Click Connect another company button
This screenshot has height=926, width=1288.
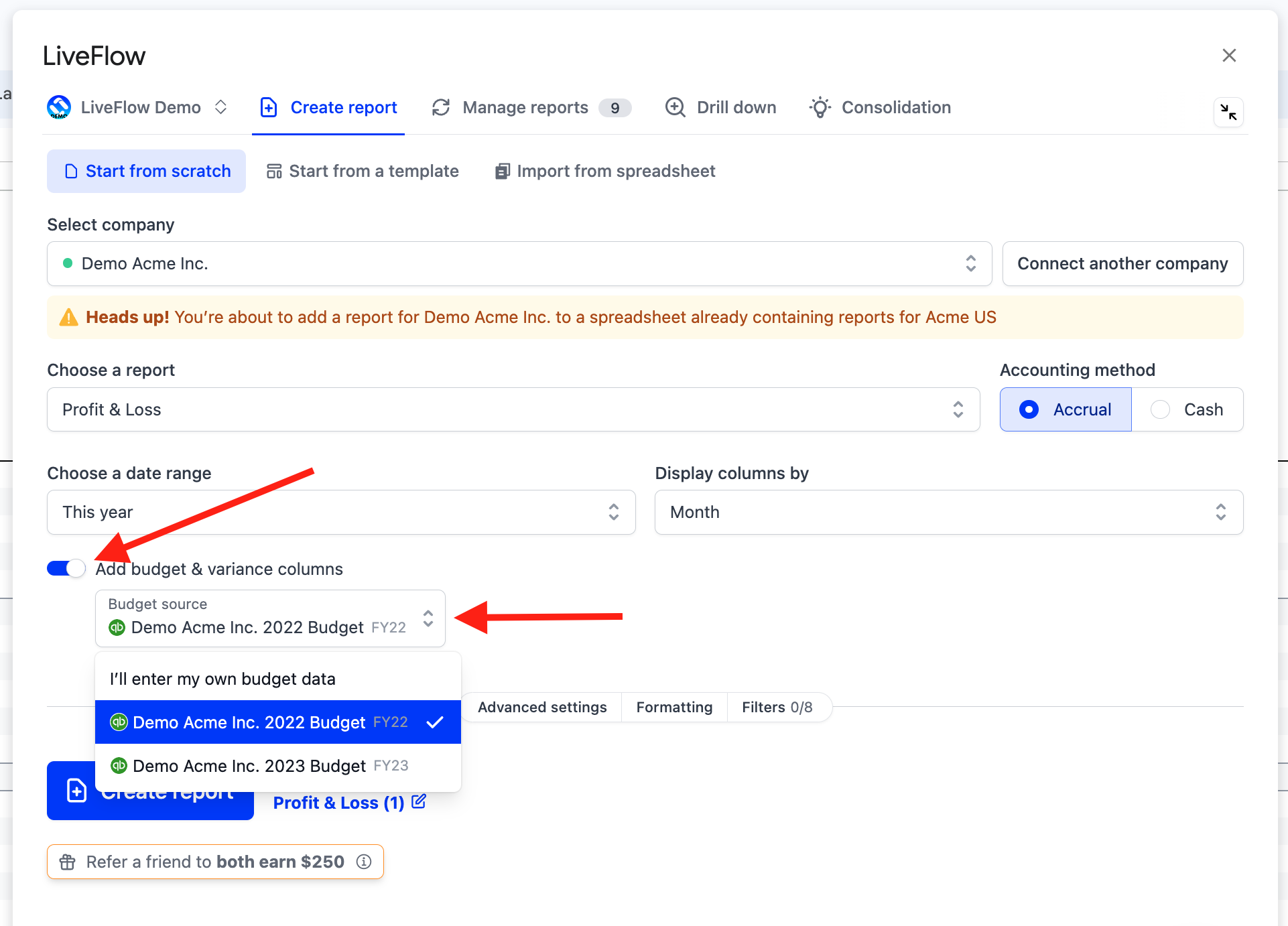tap(1122, 263)
